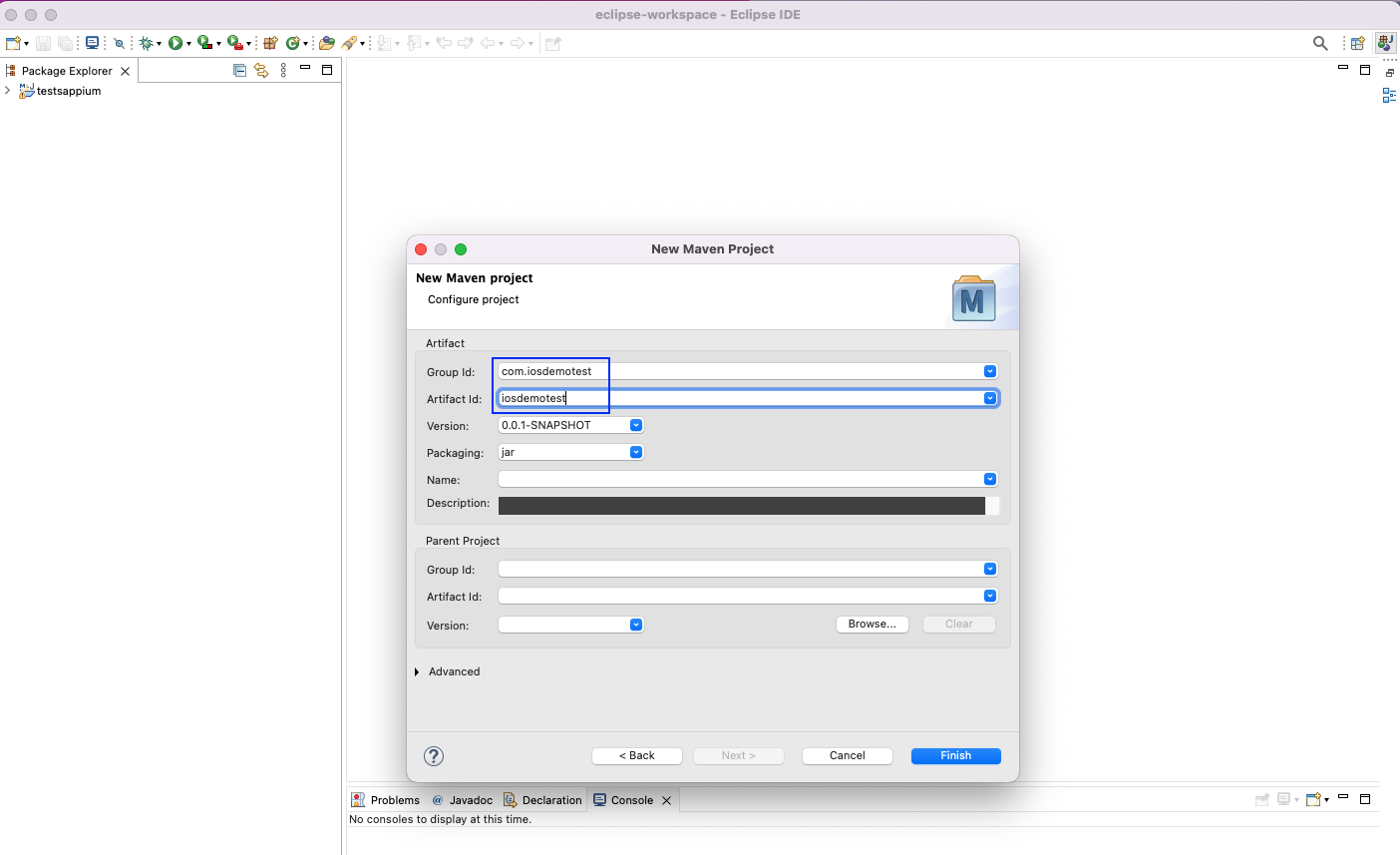This screenshot has height=855, width=1400.
Task: Click the Open Perspective icon
Action: [x=1357, y=43]
